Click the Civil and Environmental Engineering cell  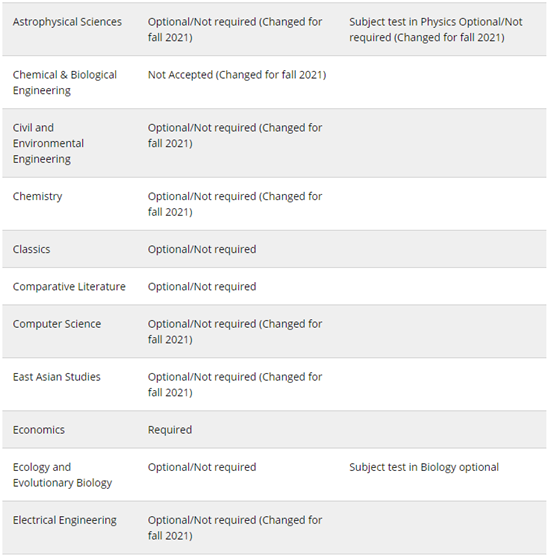(x=48, y=143)
